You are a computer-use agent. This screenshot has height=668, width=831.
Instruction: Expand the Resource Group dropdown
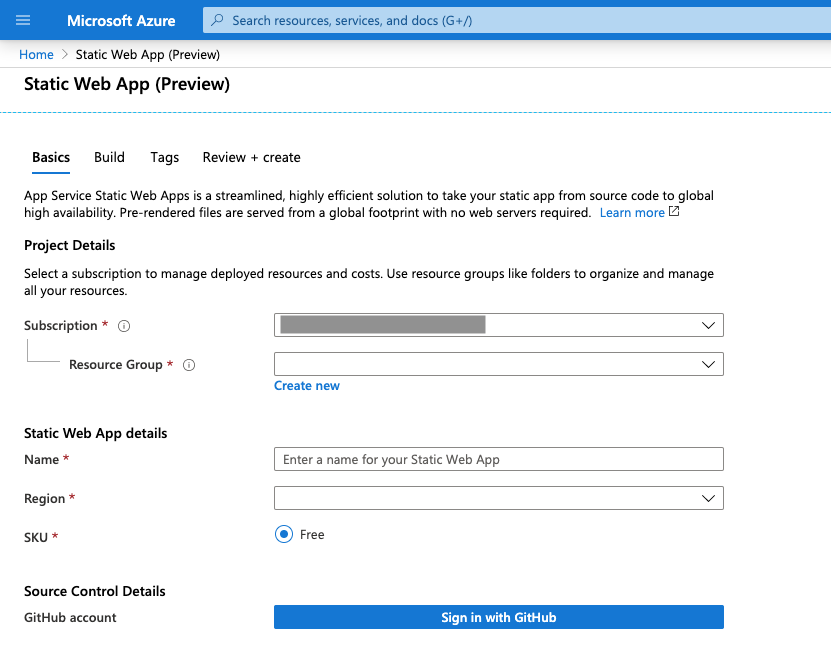[499, 364]
